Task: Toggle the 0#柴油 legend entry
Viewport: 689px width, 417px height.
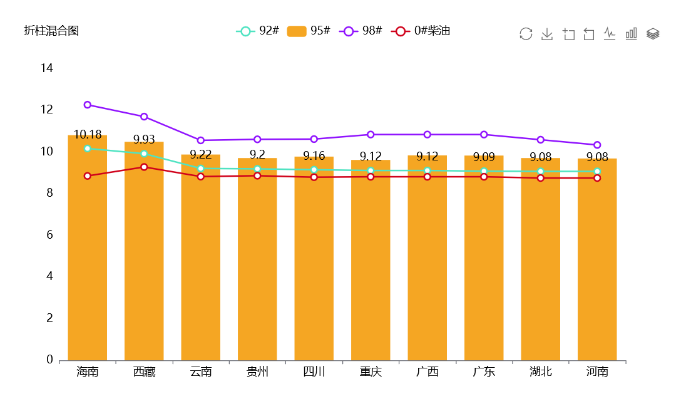Action: pyautogui.click(x=421, y=31)
